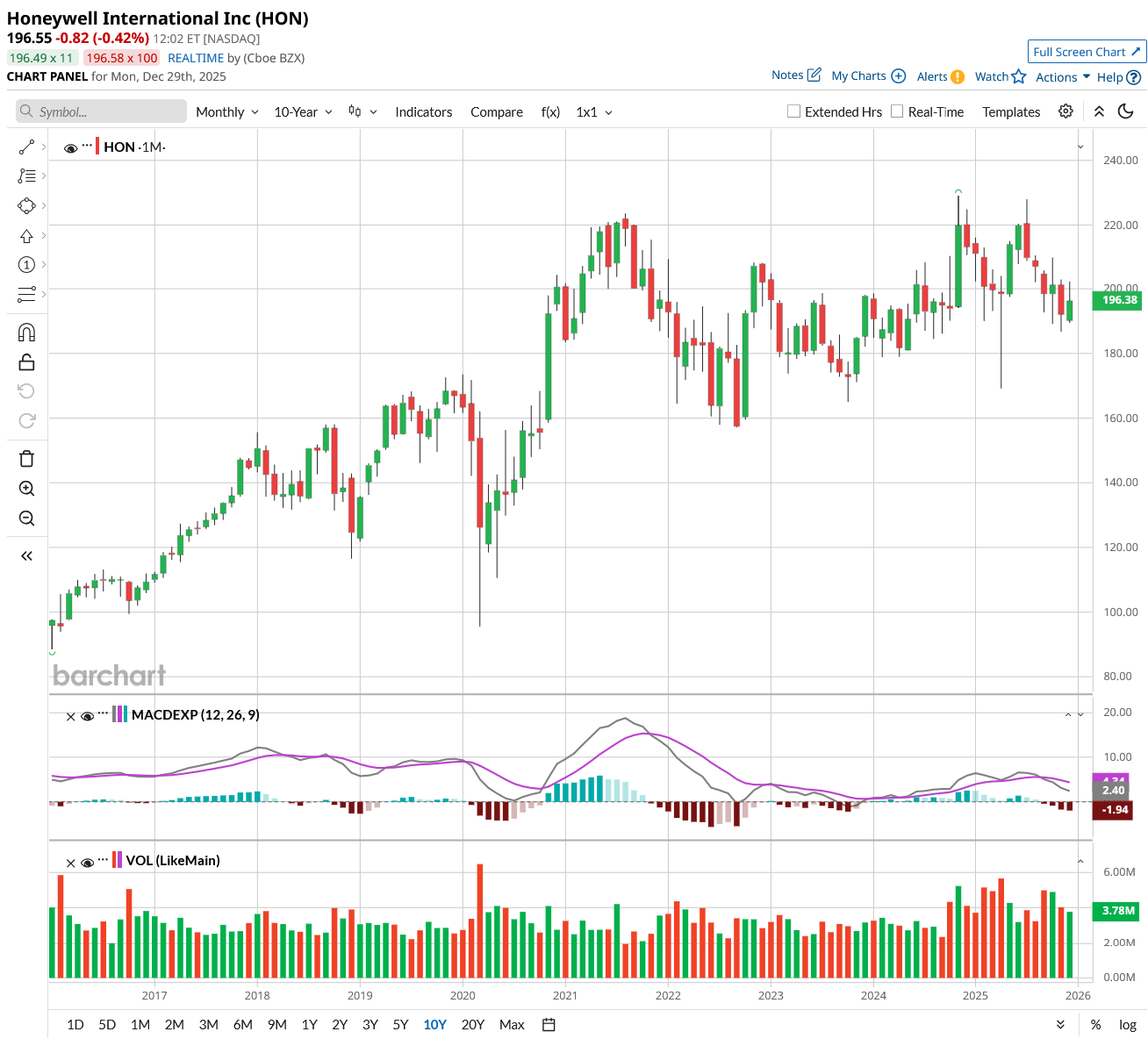Switch to dark mode moon icon
Image resolution: width=1148 pixels, height=1039 pixels.
(x=1126, y=111)
